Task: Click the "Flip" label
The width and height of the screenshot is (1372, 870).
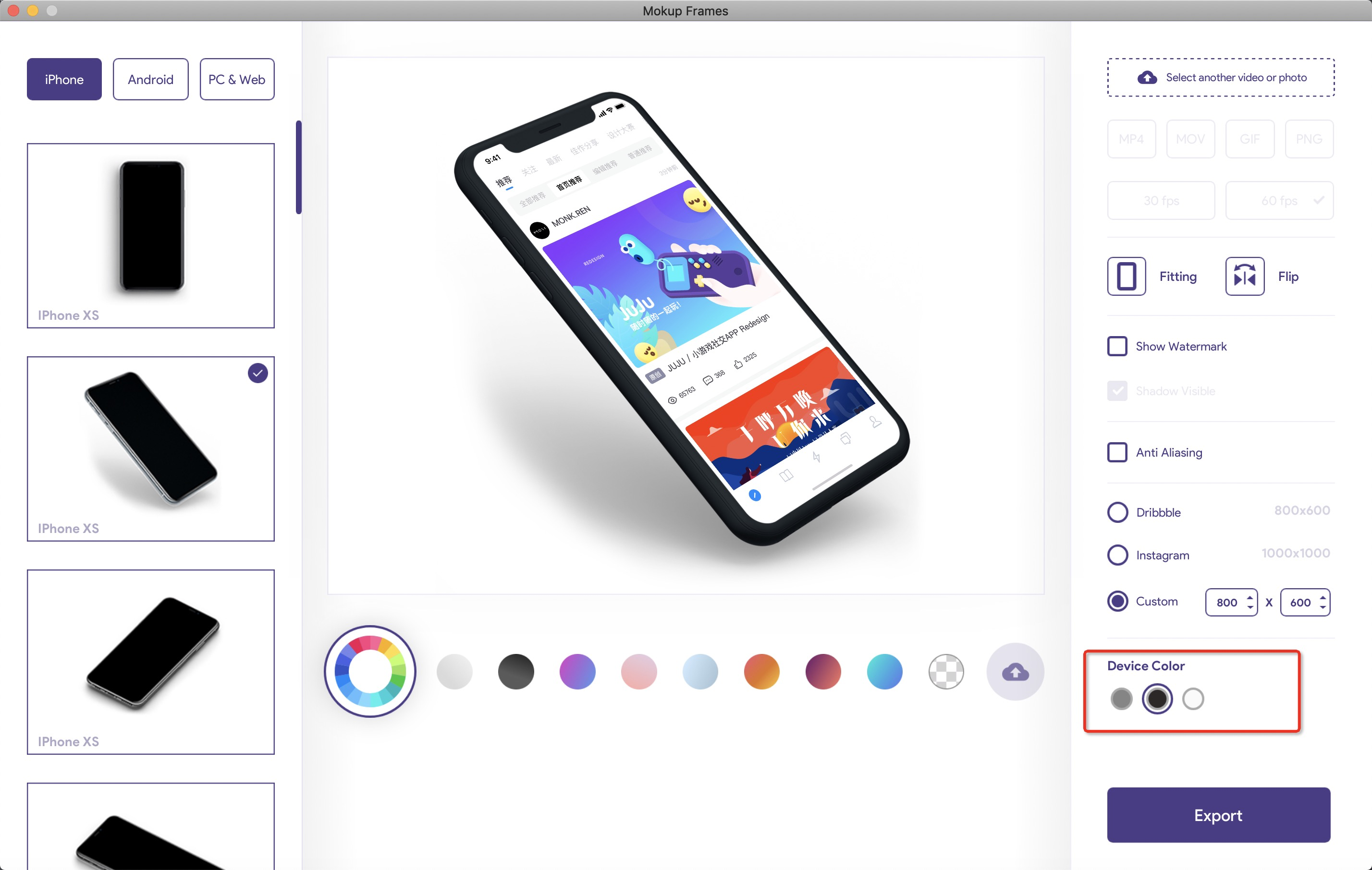Action: coord(1288,277)
